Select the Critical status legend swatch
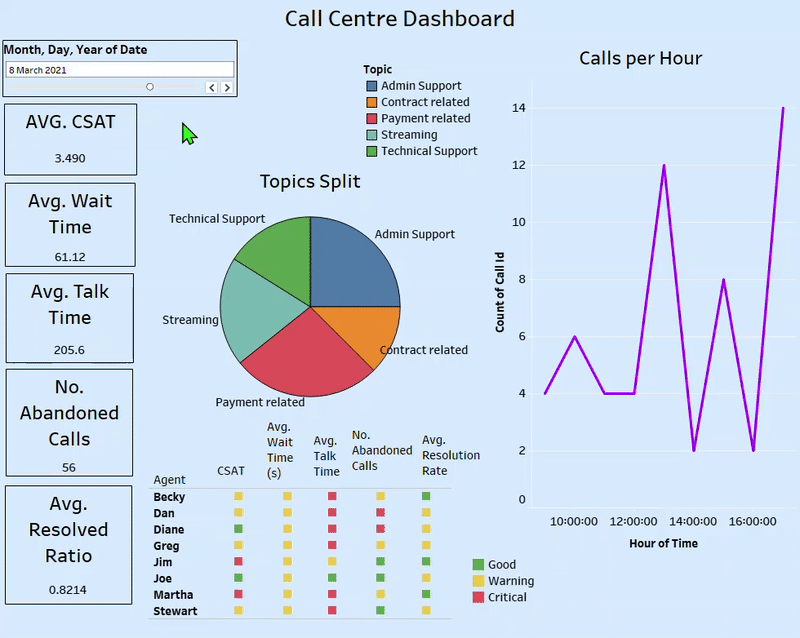The height and width of the screenshot is (638, 800). point(478,597)
